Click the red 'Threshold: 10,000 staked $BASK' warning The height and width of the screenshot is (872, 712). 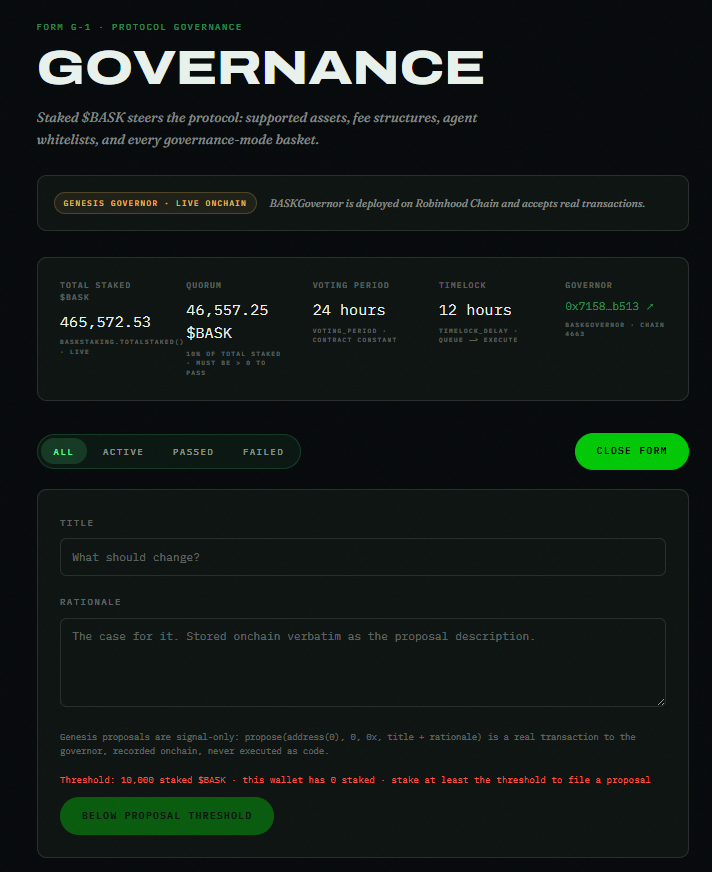point(355,780)
